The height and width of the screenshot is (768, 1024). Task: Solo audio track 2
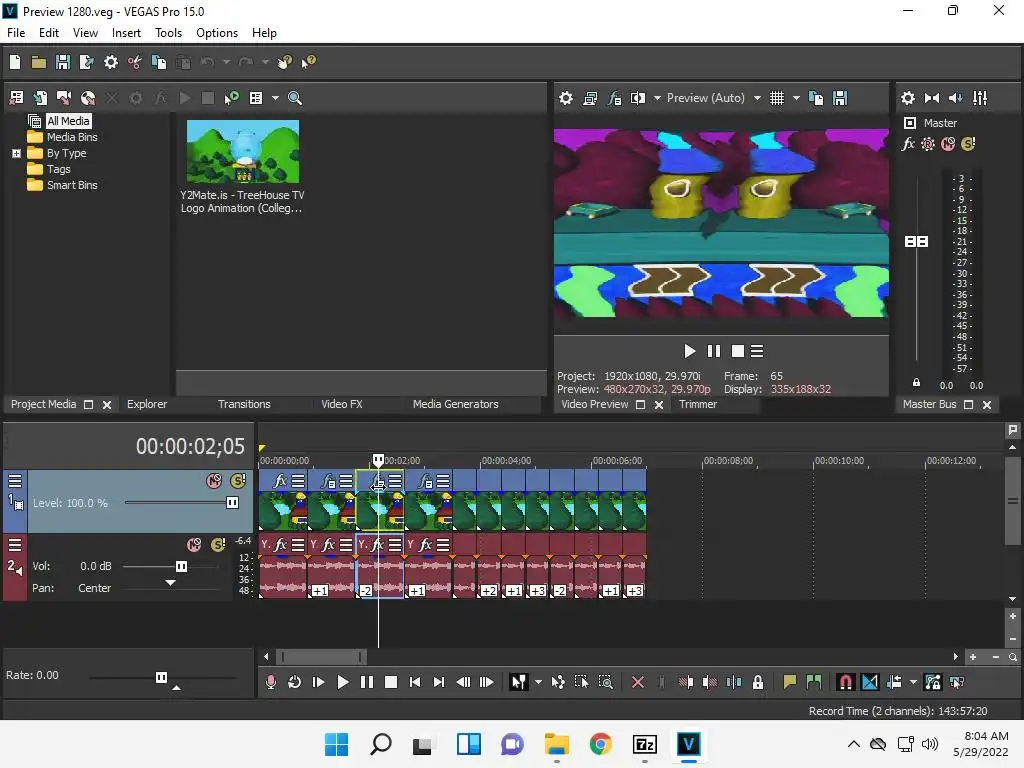218,545
